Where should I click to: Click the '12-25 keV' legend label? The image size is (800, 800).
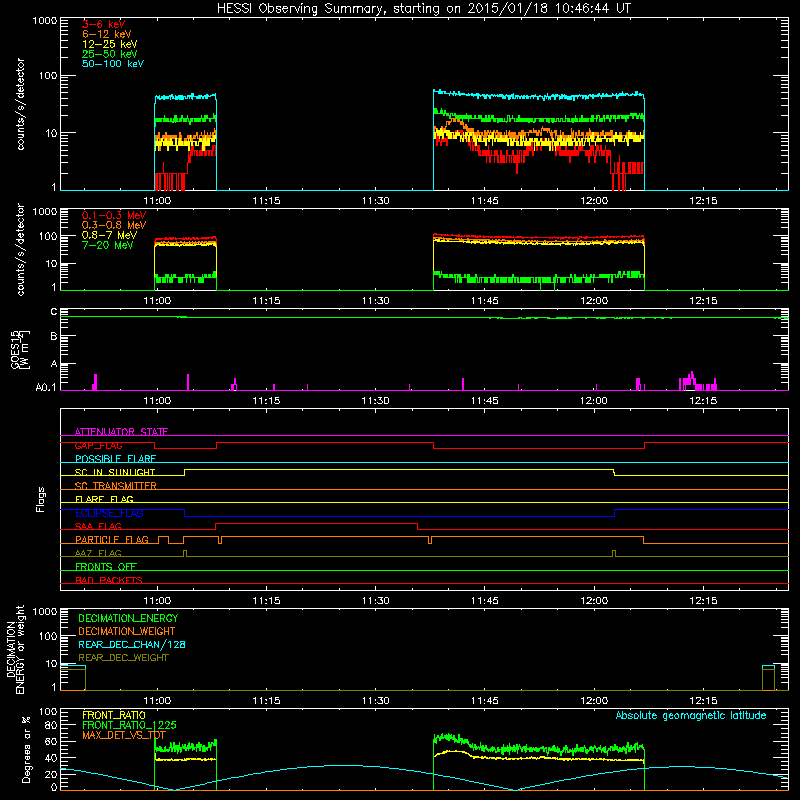tap(109, 44)
